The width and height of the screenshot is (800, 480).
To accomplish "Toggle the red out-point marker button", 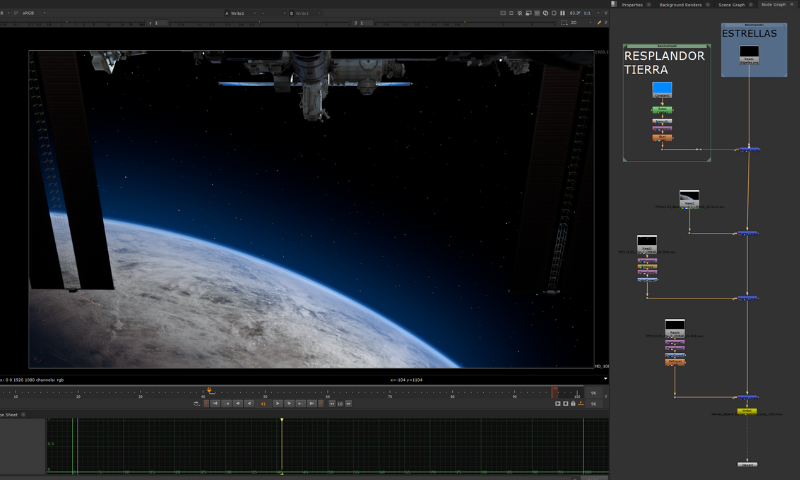I will (x=321, y=403).
